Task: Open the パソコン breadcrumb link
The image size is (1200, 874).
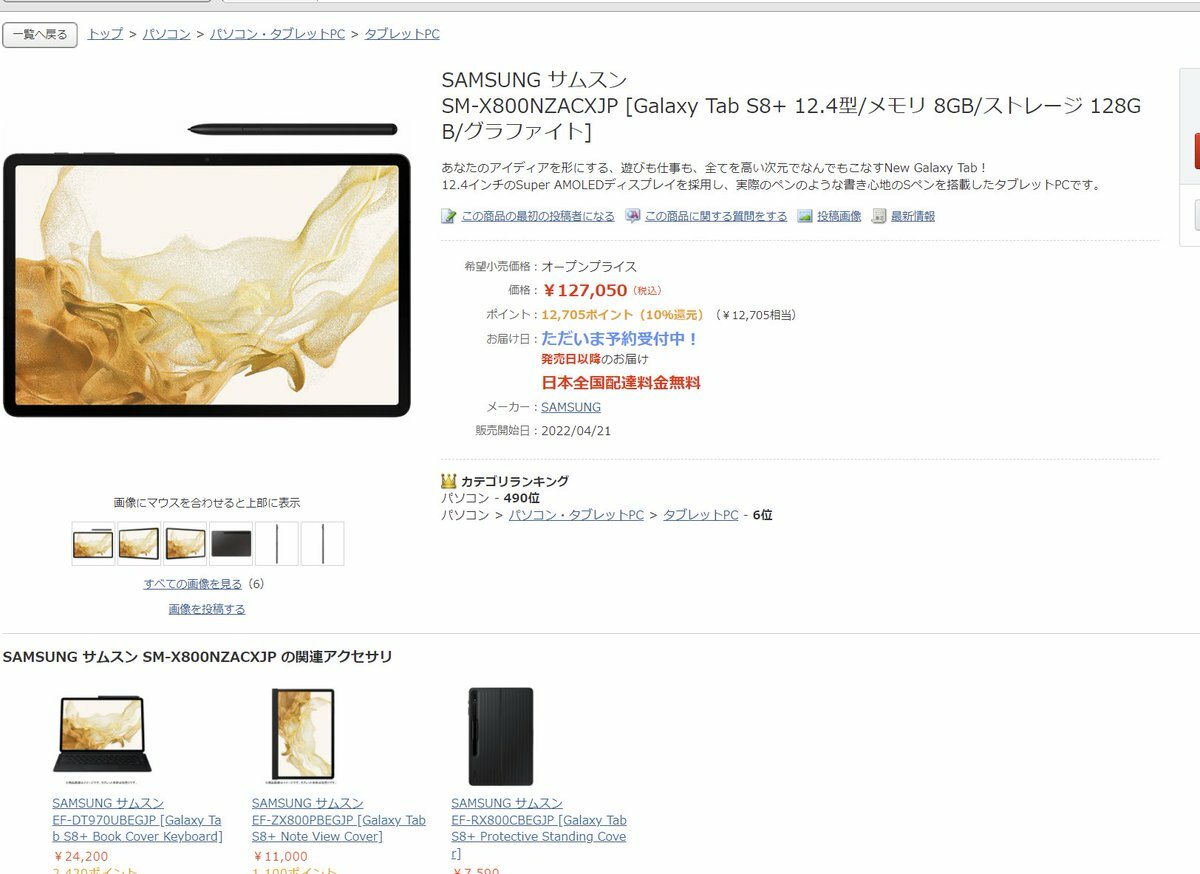Action: pos(167,34)
